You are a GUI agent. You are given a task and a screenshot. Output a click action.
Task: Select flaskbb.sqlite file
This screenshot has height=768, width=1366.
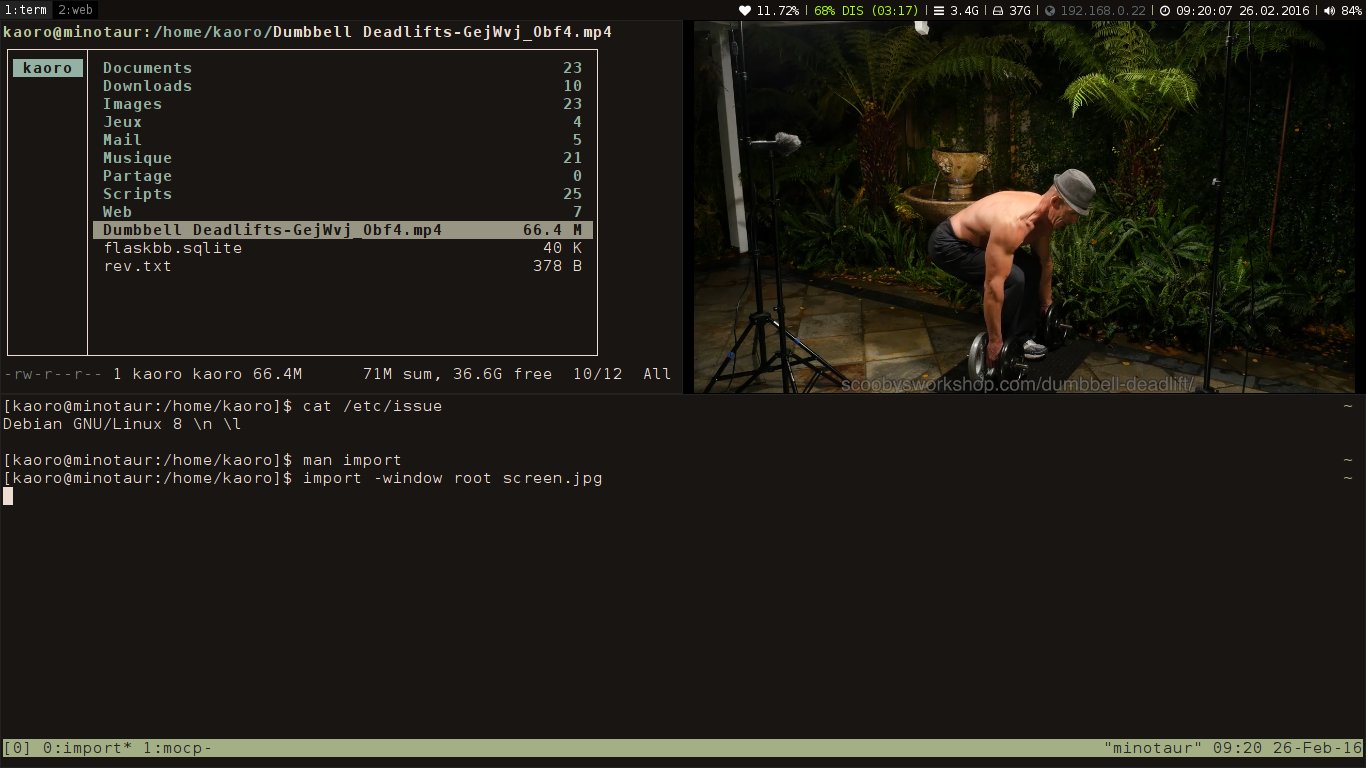coord(172,248)
